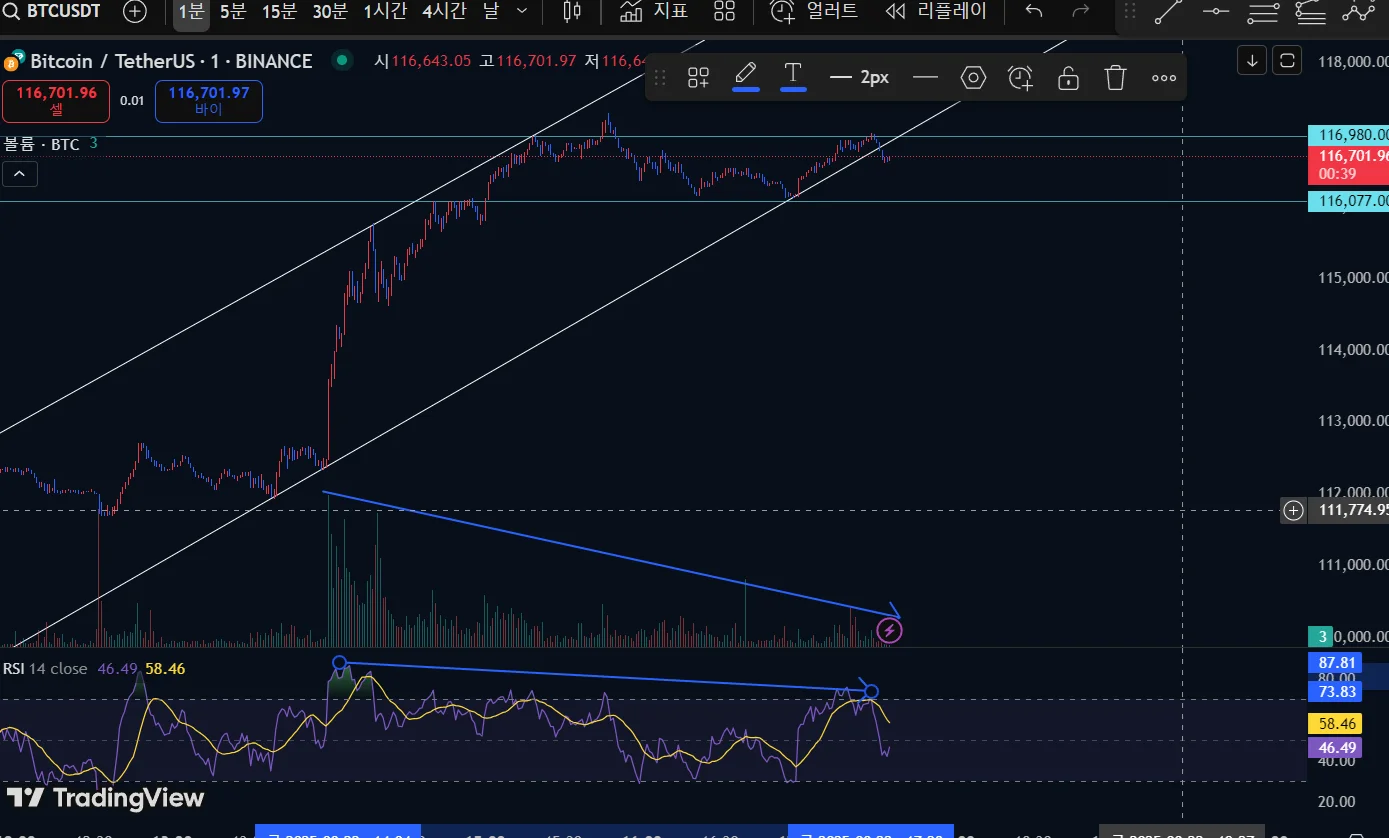Open the BTCUSDT symbol search
Image resolution: width=1389 pixels, height=838 pixels.
[x=53, y=12]
